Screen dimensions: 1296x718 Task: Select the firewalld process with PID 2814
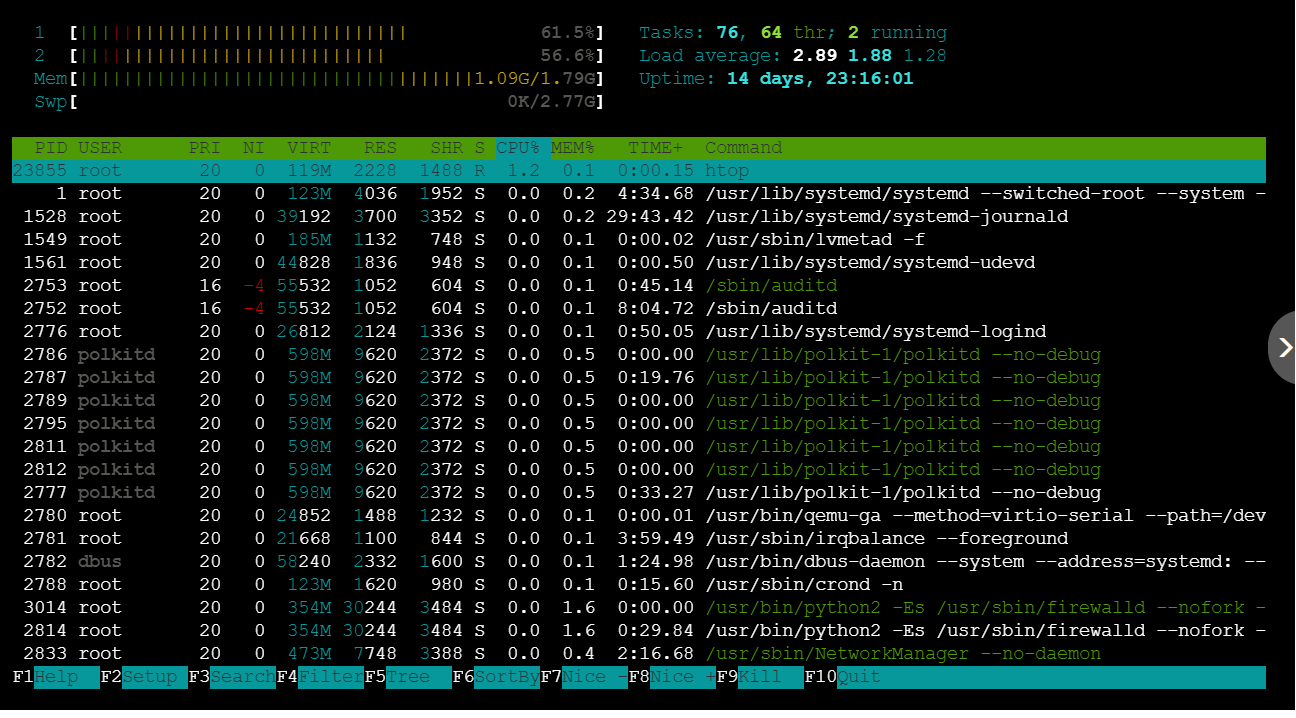(639, 631)
